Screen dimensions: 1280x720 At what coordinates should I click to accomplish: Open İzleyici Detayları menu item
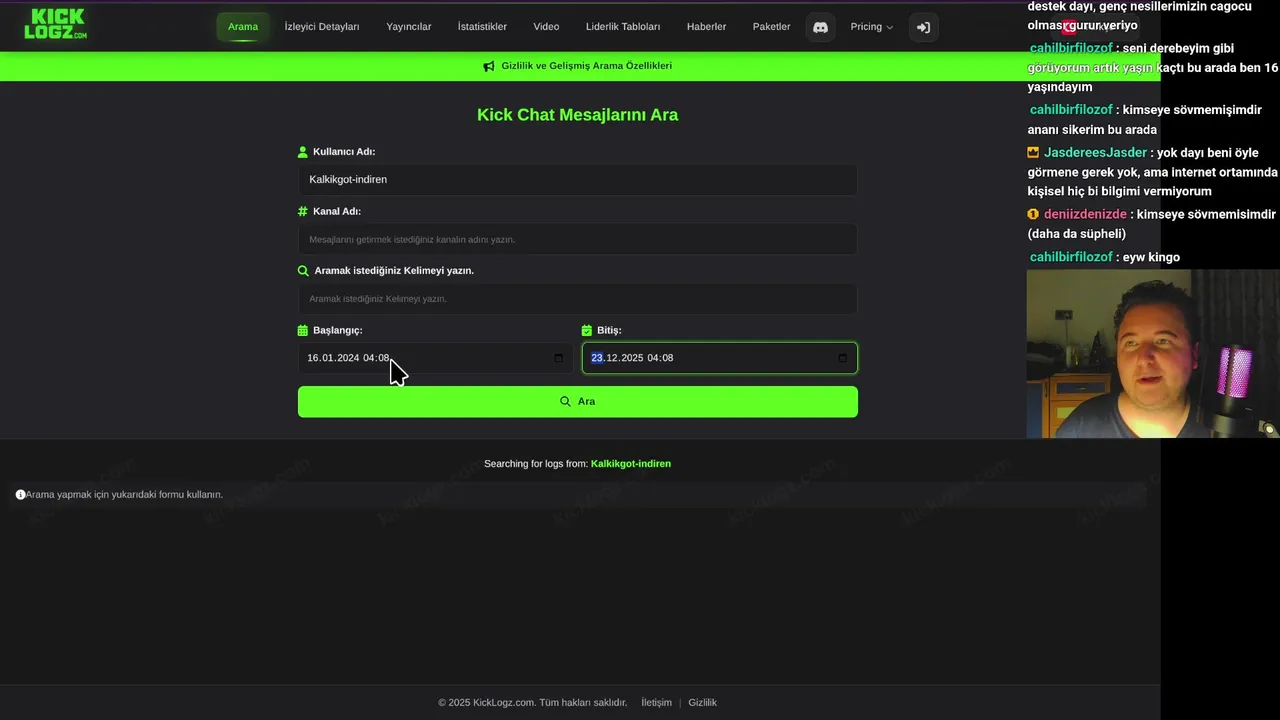click(x=322, y=27)
